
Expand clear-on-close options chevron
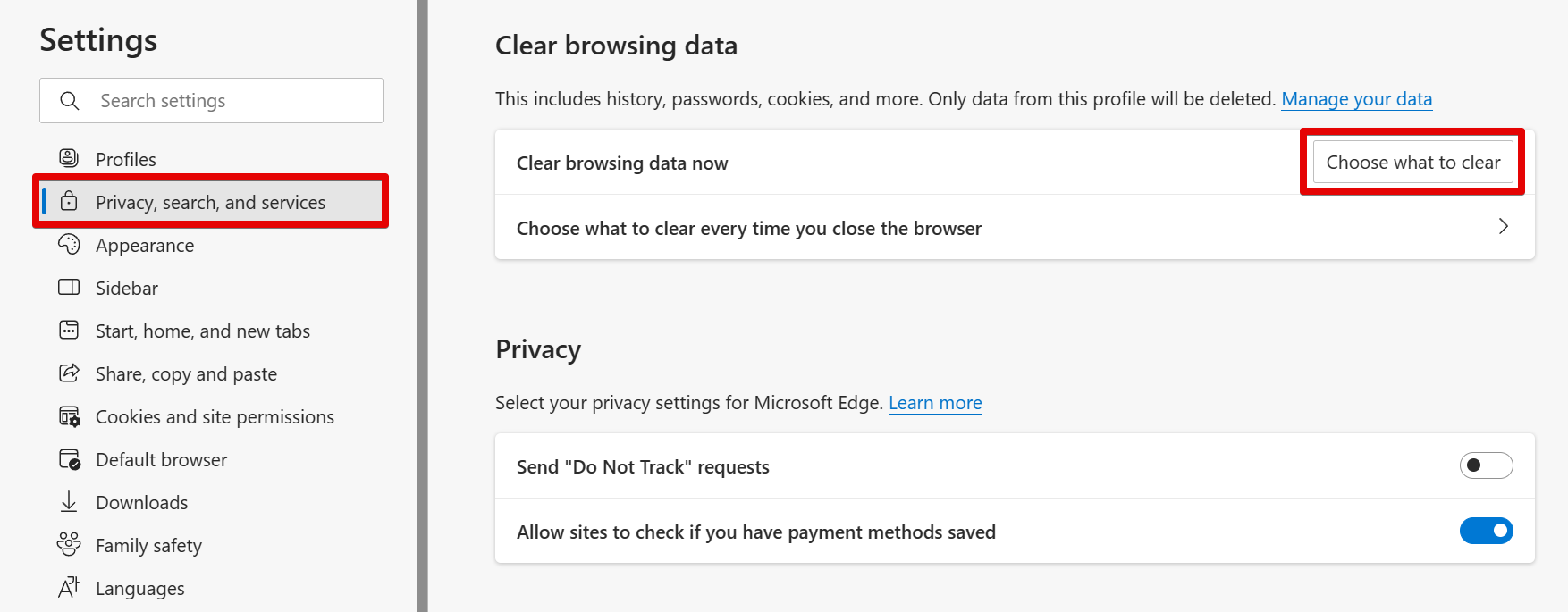[1503, 227]
